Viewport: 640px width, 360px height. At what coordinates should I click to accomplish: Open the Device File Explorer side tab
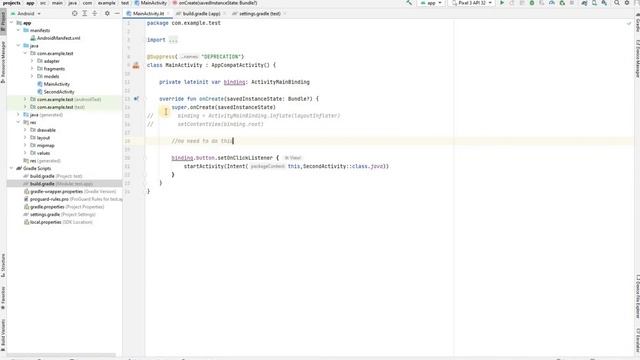pyautogui.click(x=637, y=296)
